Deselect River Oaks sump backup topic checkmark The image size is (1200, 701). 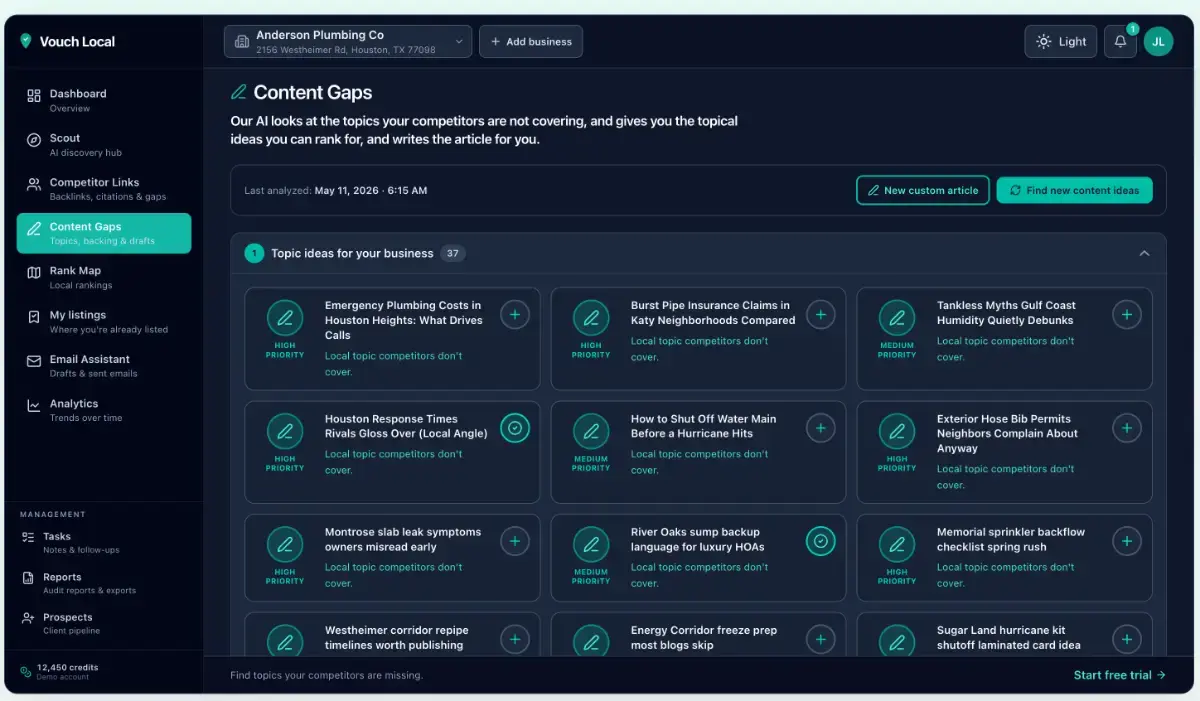point(821,541)
